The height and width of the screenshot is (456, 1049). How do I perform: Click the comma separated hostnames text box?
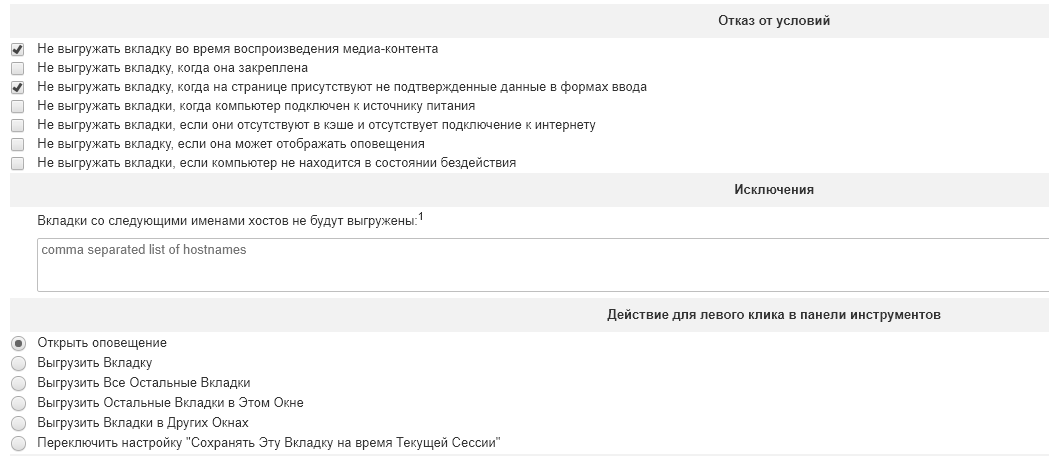[x=540, y=265]
